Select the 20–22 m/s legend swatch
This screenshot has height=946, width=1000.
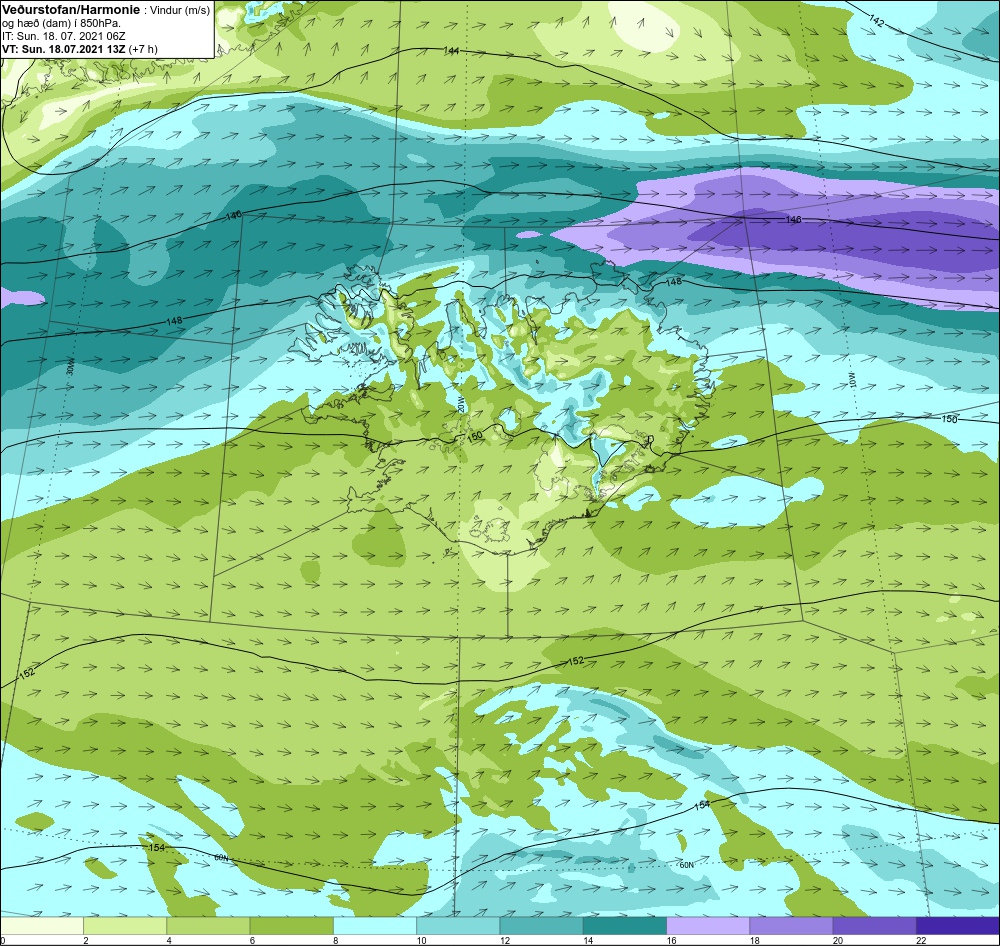click(x=874, y=925)
